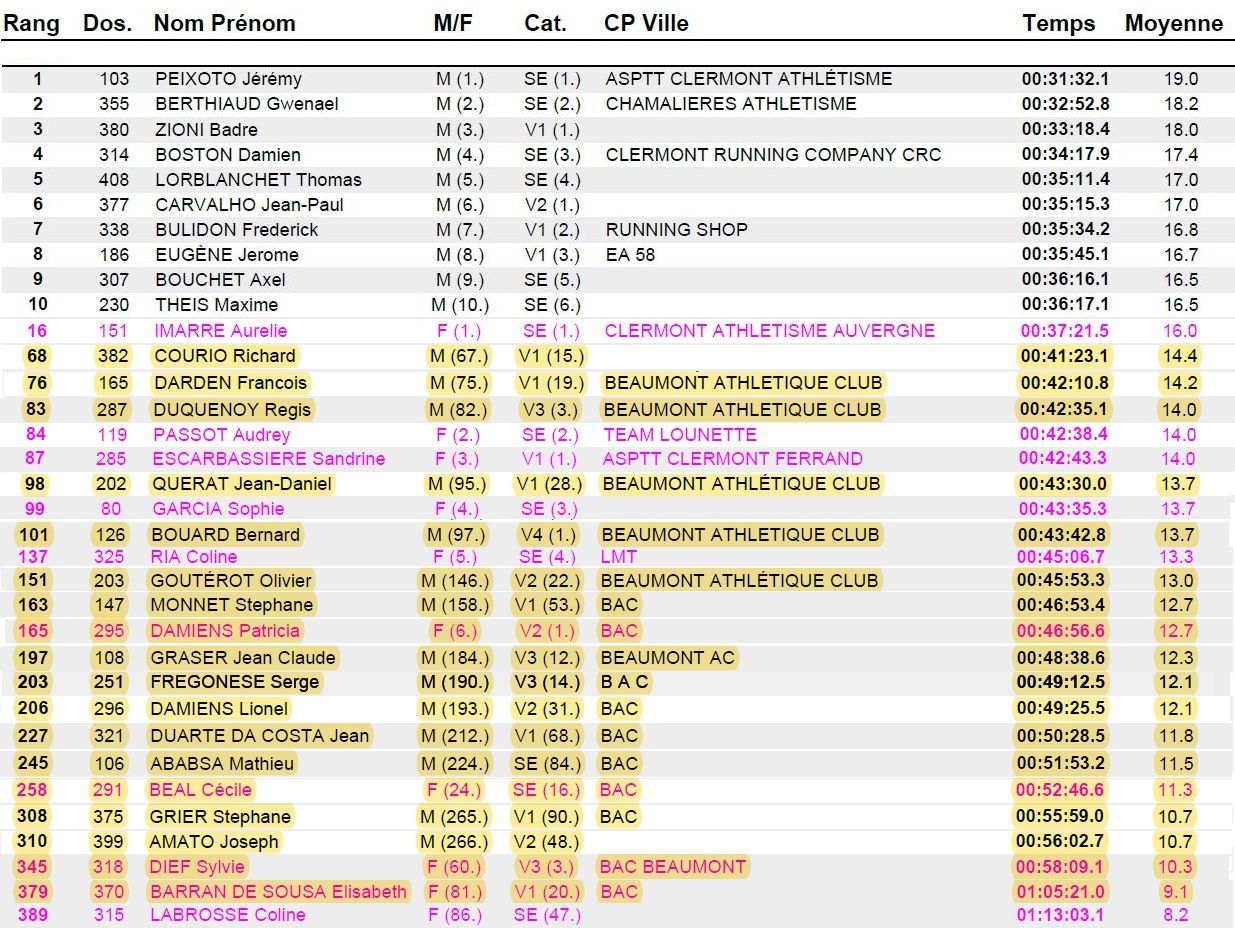The image size is (1235, 928).
Task: Select the name GOUTÉROT Olivier
Action: click(x=231, y=581)
